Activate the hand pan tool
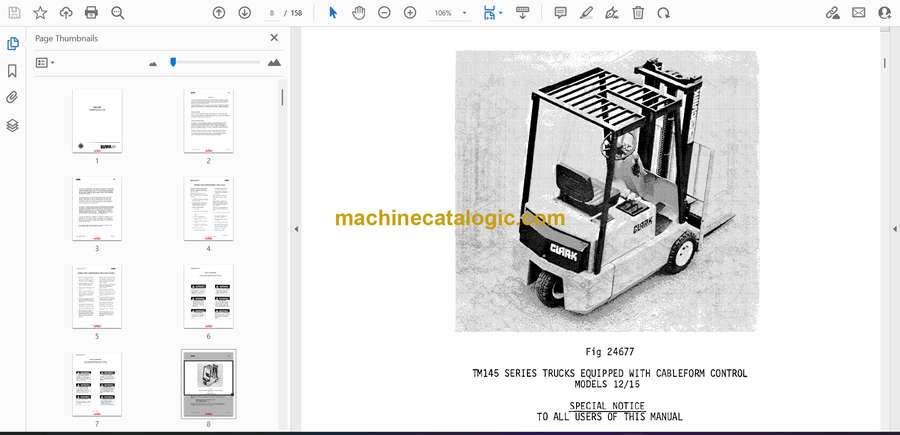Screen dimensions: 900x435 (359, 13)
